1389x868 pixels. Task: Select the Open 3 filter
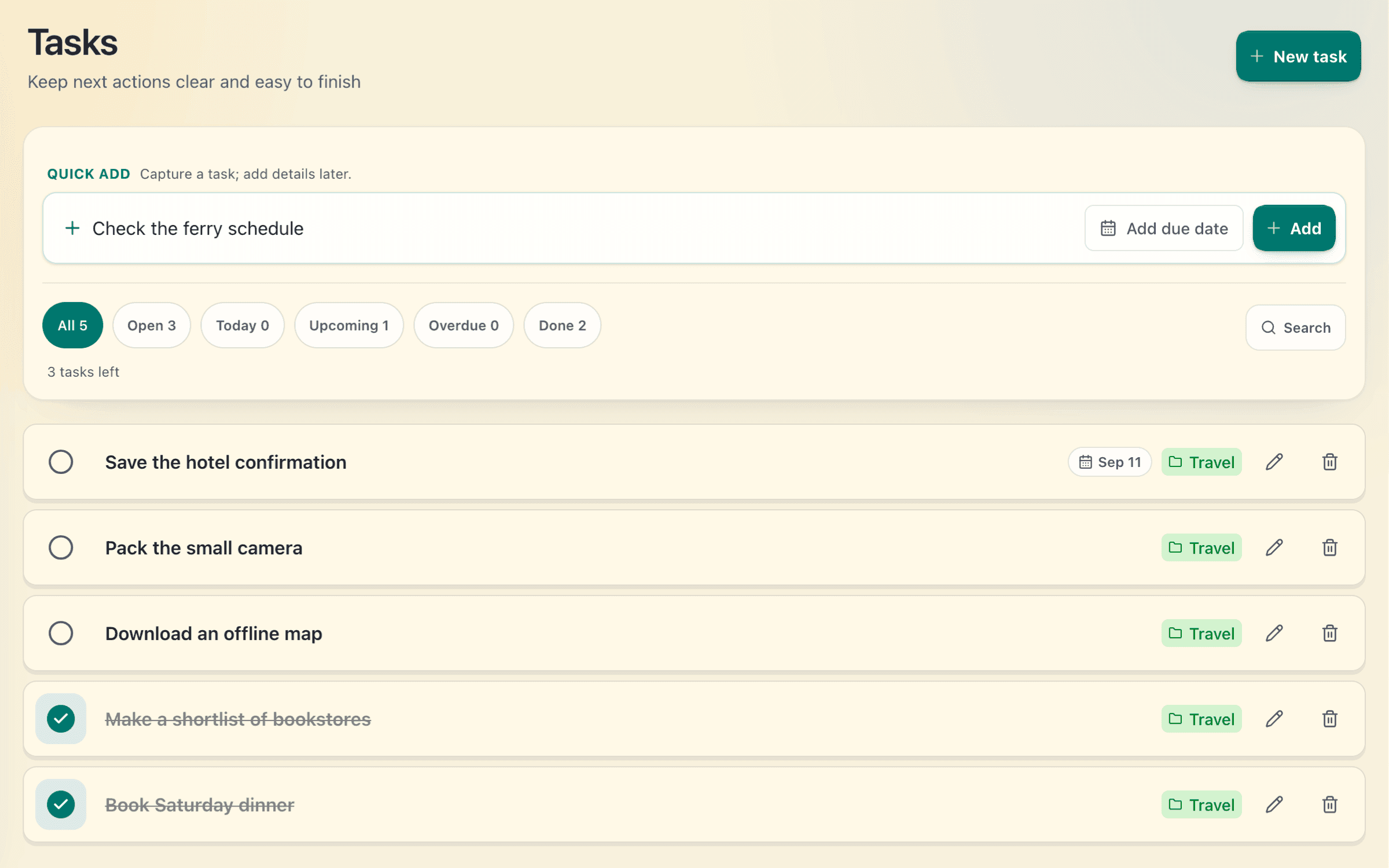click(152, 325)
